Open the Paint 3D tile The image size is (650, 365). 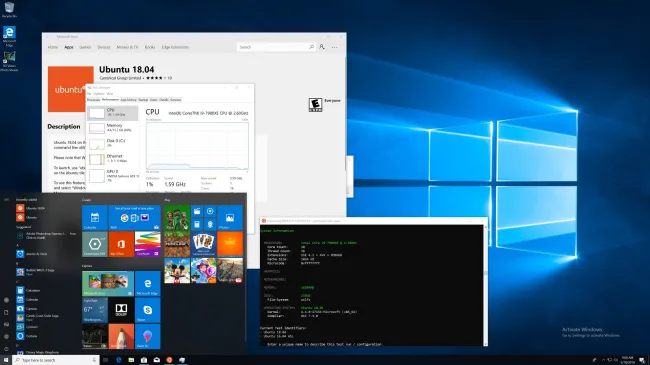coord(148,336)
